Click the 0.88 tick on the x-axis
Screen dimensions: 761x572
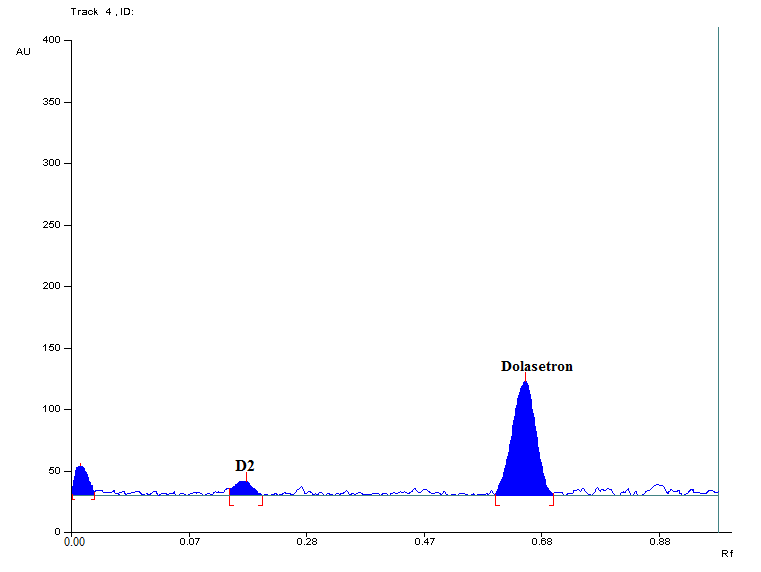(658, 543)
